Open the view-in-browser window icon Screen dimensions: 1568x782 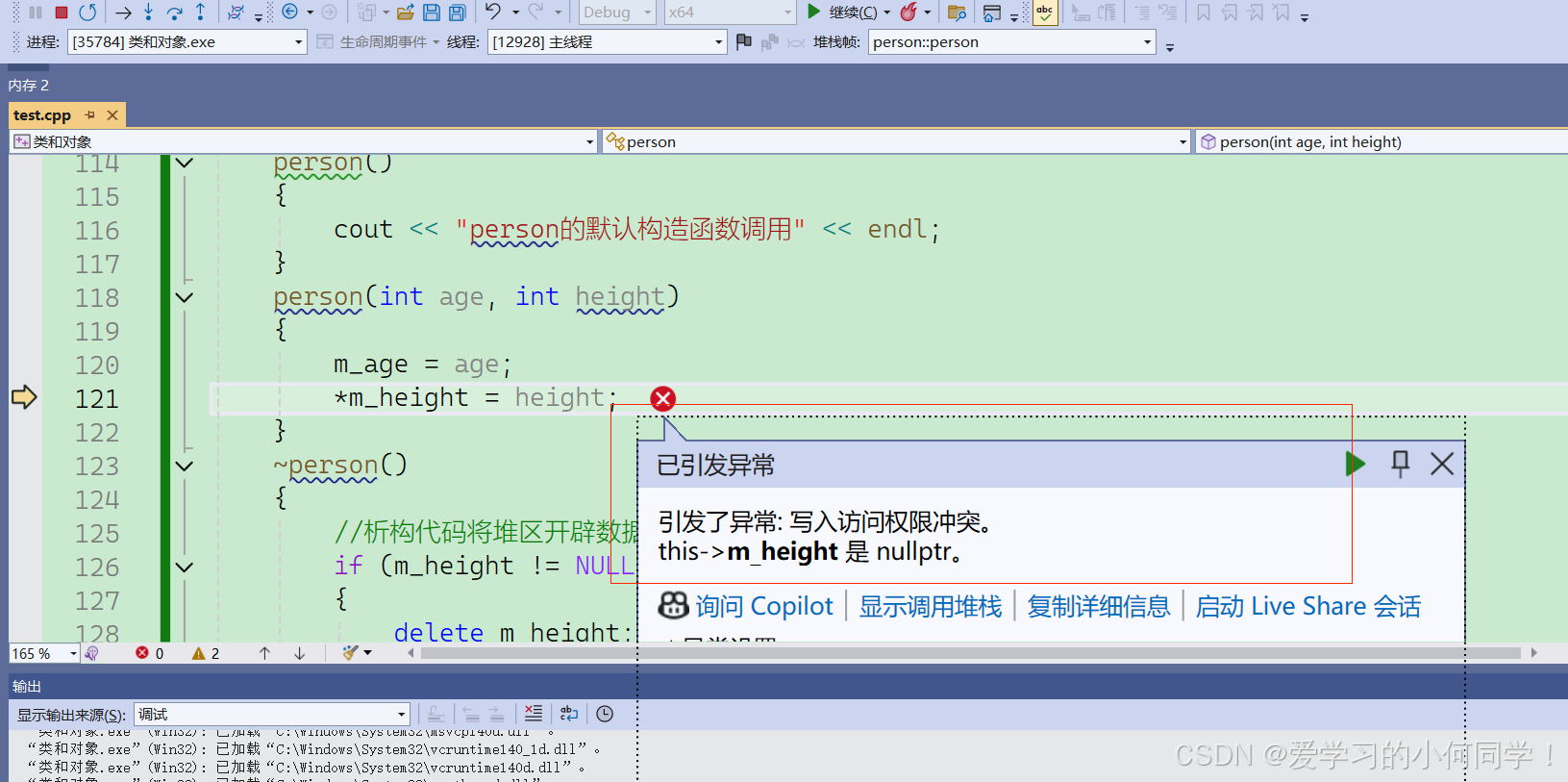992,13
